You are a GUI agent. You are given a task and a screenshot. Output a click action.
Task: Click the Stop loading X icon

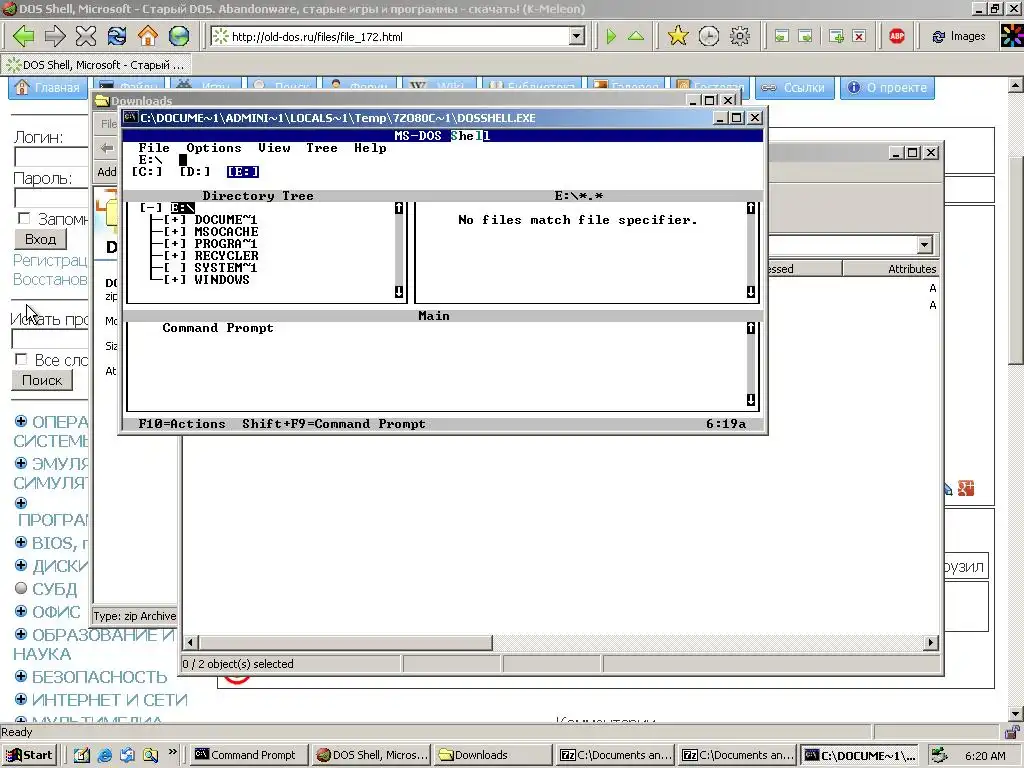tap(86, 36)
